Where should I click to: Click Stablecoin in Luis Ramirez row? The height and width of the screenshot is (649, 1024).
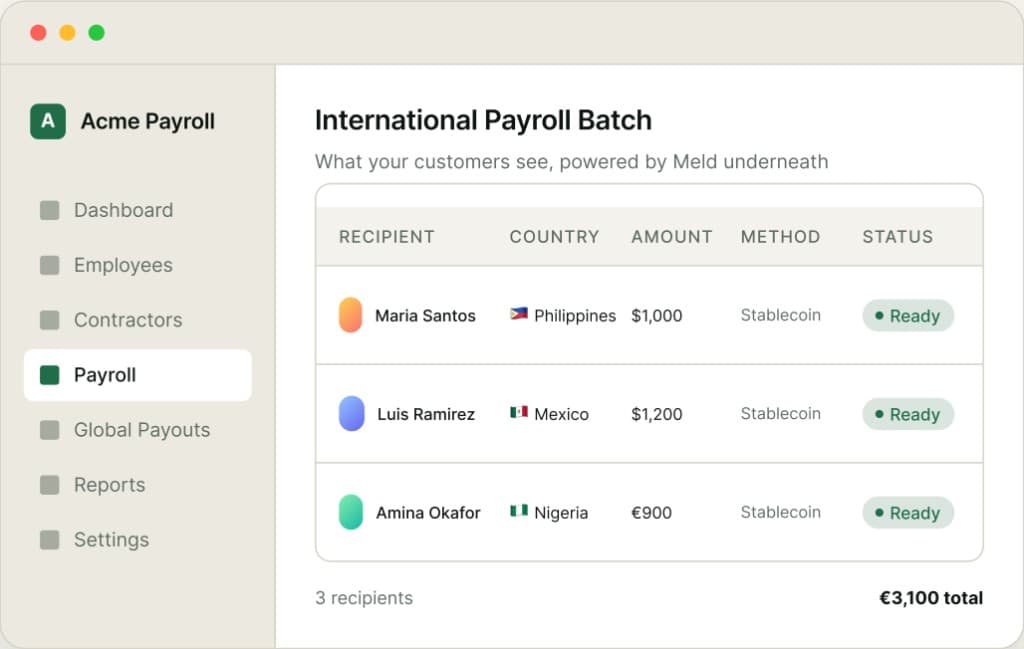tap(780, 414)
